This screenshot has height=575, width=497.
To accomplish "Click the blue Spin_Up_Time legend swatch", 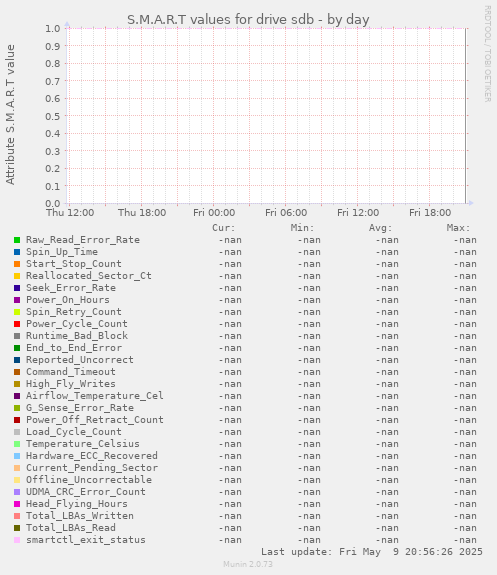I will tap(17, 252).
